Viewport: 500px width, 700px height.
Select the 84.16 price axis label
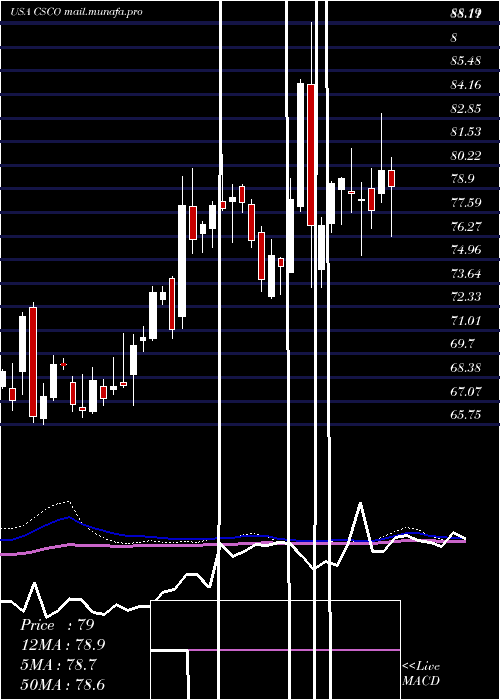(466, 84)
